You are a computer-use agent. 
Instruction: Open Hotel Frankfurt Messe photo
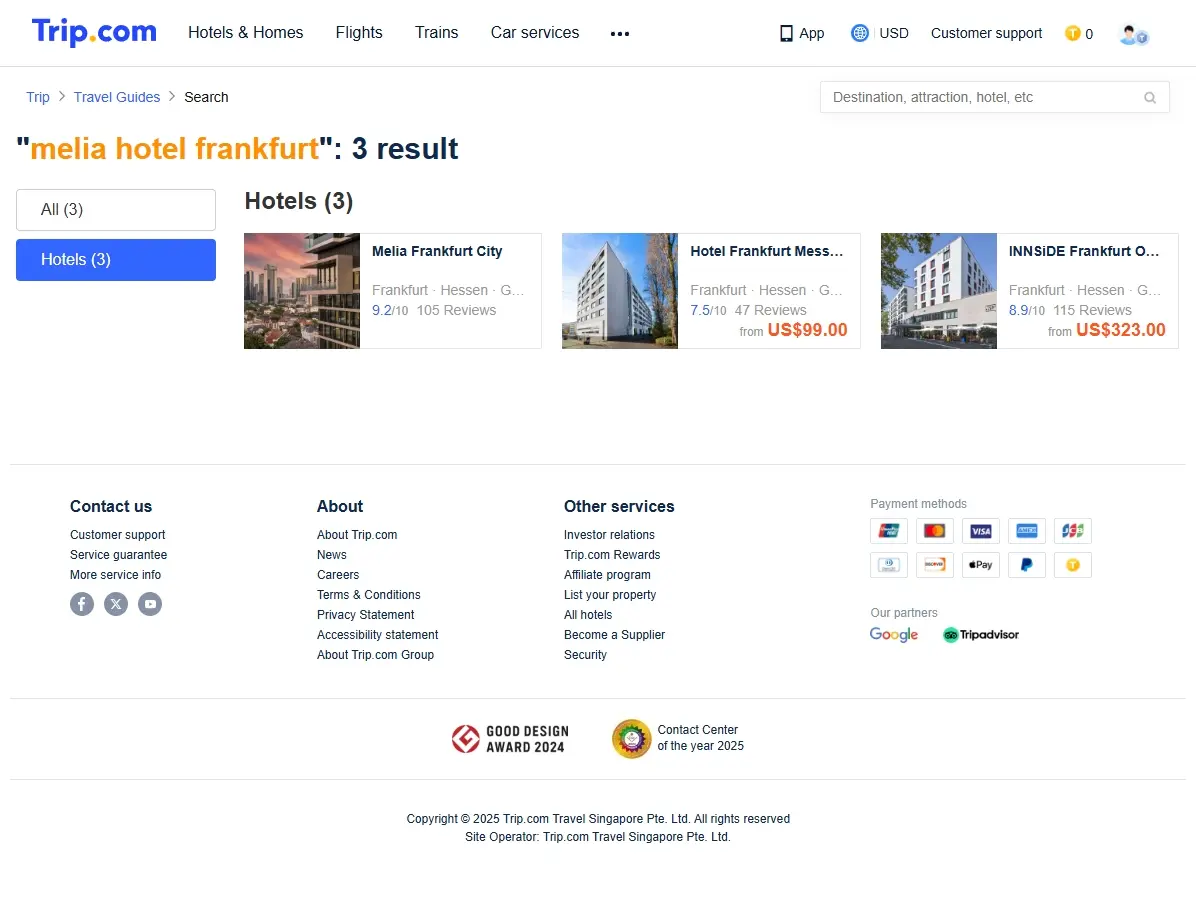click(x=620, y=291)
